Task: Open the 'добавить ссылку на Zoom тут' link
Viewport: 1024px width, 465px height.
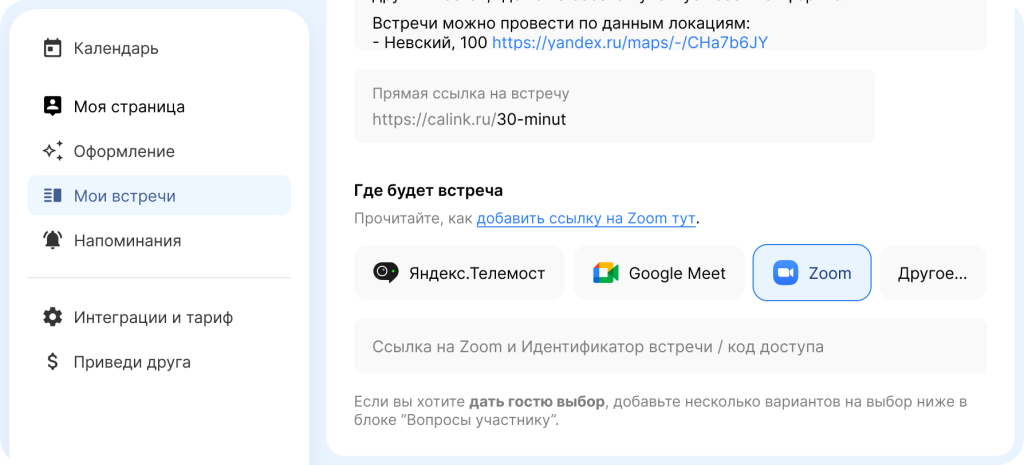Action: [585, 219]
